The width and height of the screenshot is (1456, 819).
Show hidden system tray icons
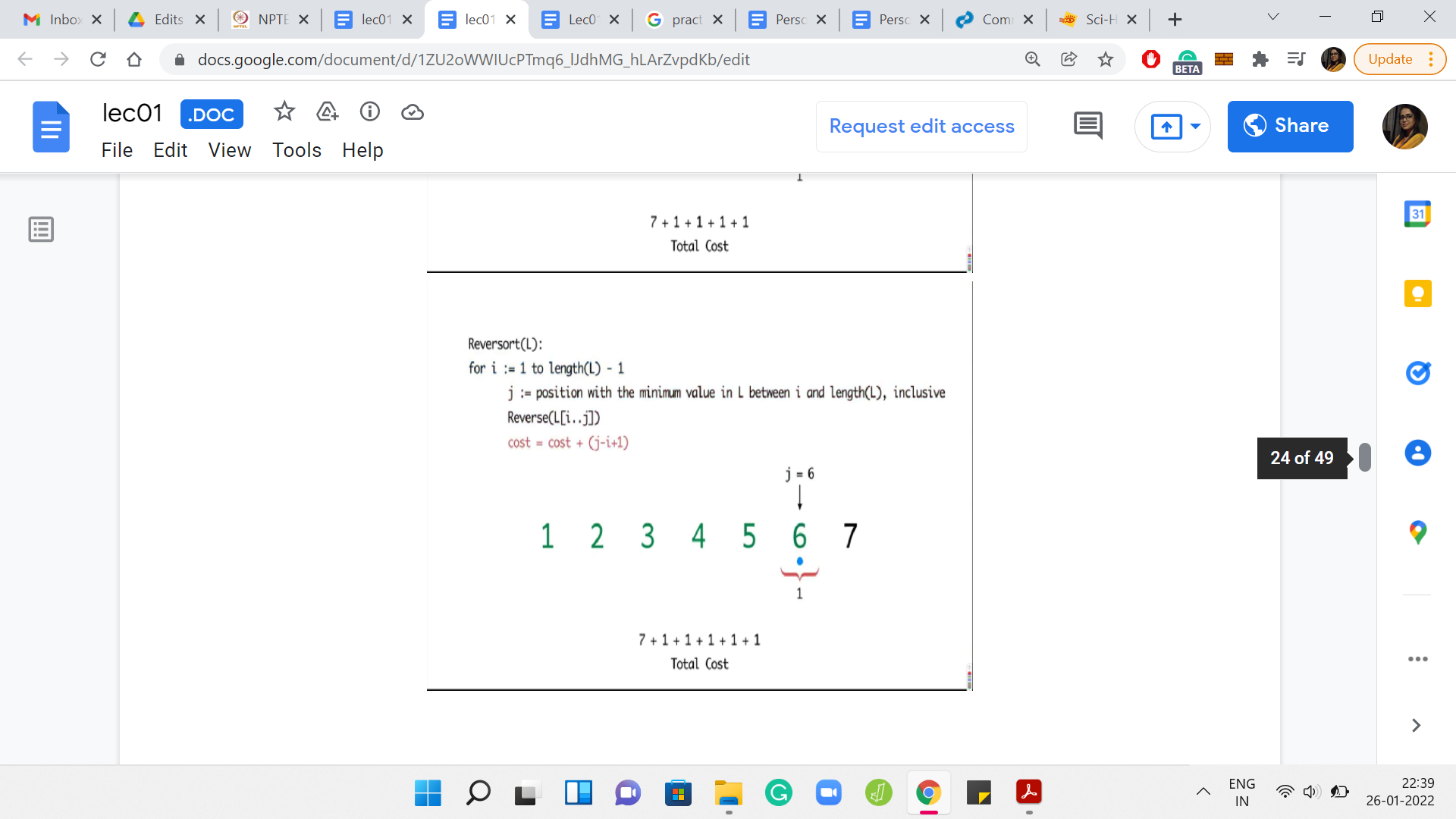pos(1203,792)
